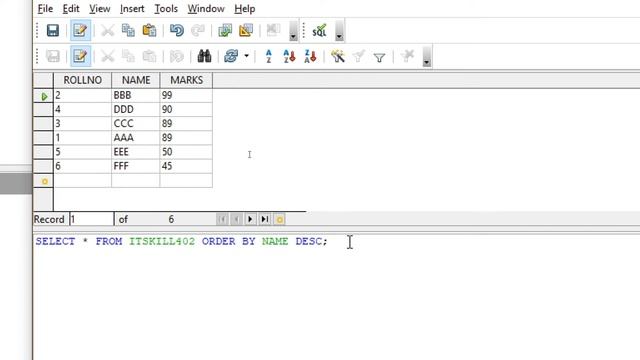Viewport: 640px width, 360px height.
Task: Click the AutoFilter icon
Action: click(338, 56)
